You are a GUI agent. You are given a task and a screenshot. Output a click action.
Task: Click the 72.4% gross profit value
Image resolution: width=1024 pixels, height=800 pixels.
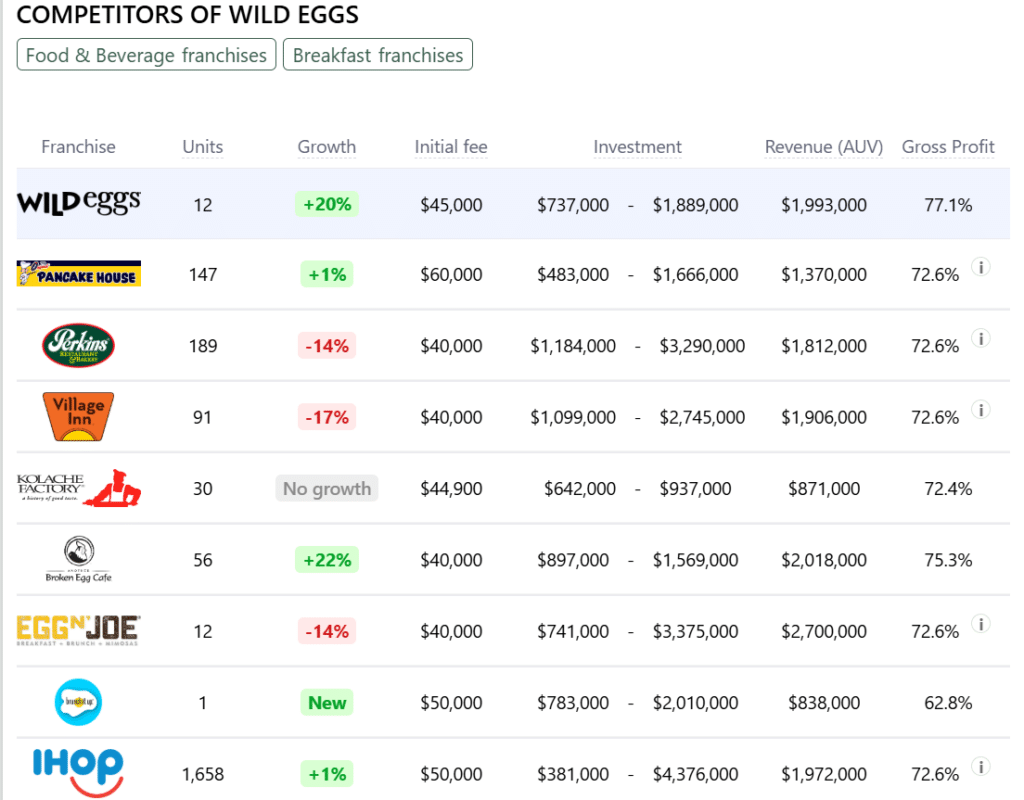coord(948,488)
